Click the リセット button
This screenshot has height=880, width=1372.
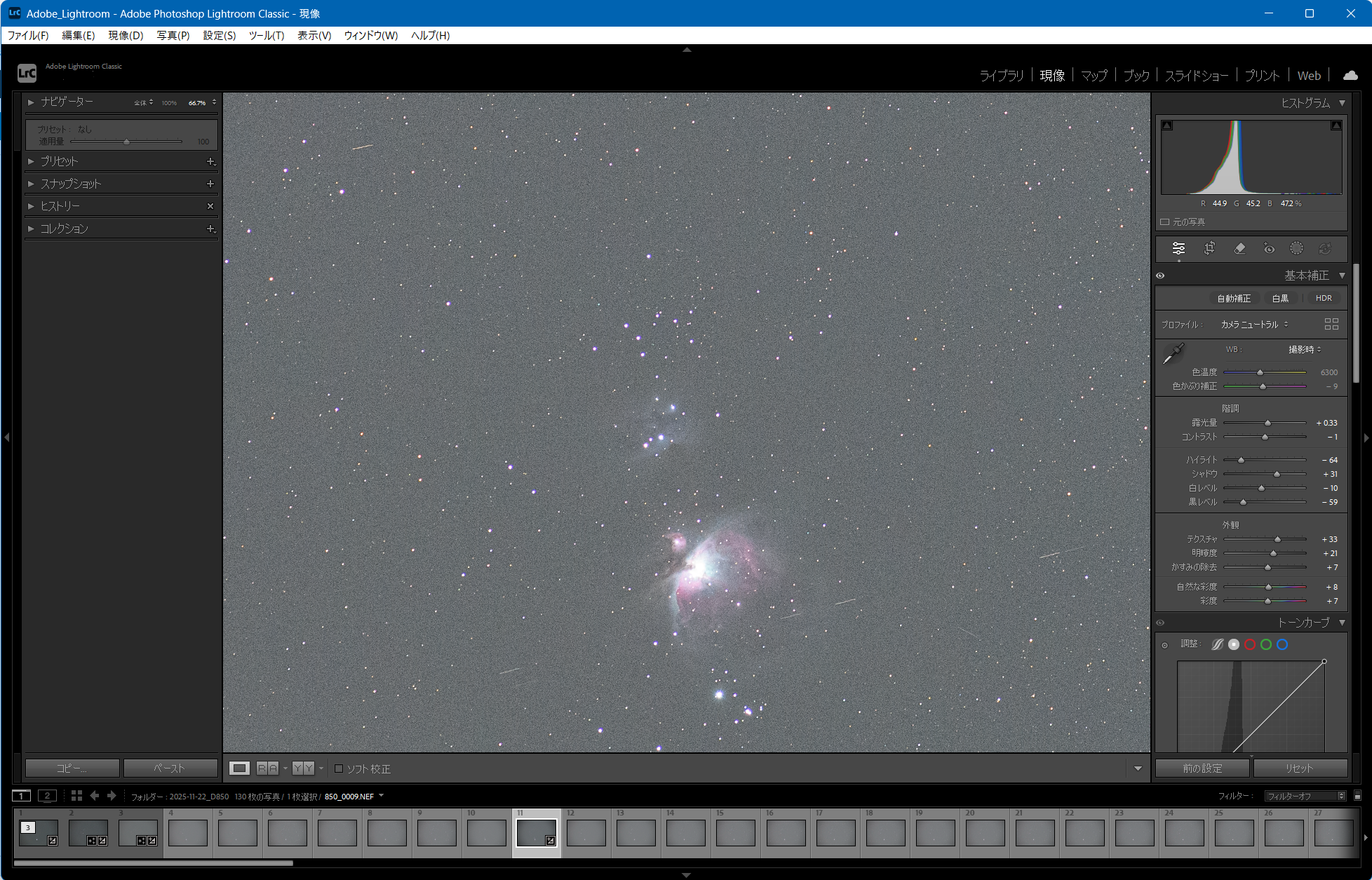pos(1299,769)
